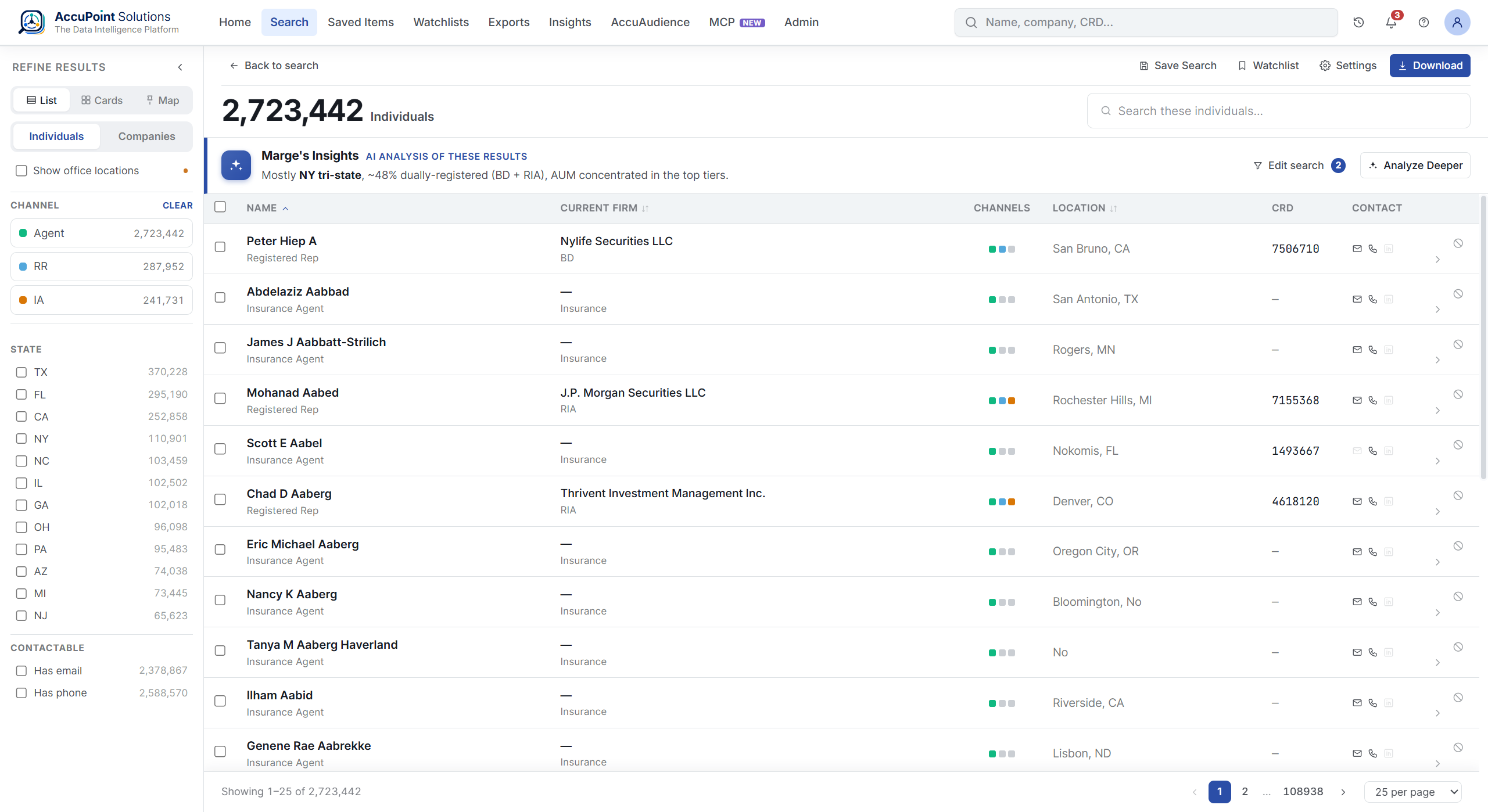Switch to Cards view

[102, 100]
